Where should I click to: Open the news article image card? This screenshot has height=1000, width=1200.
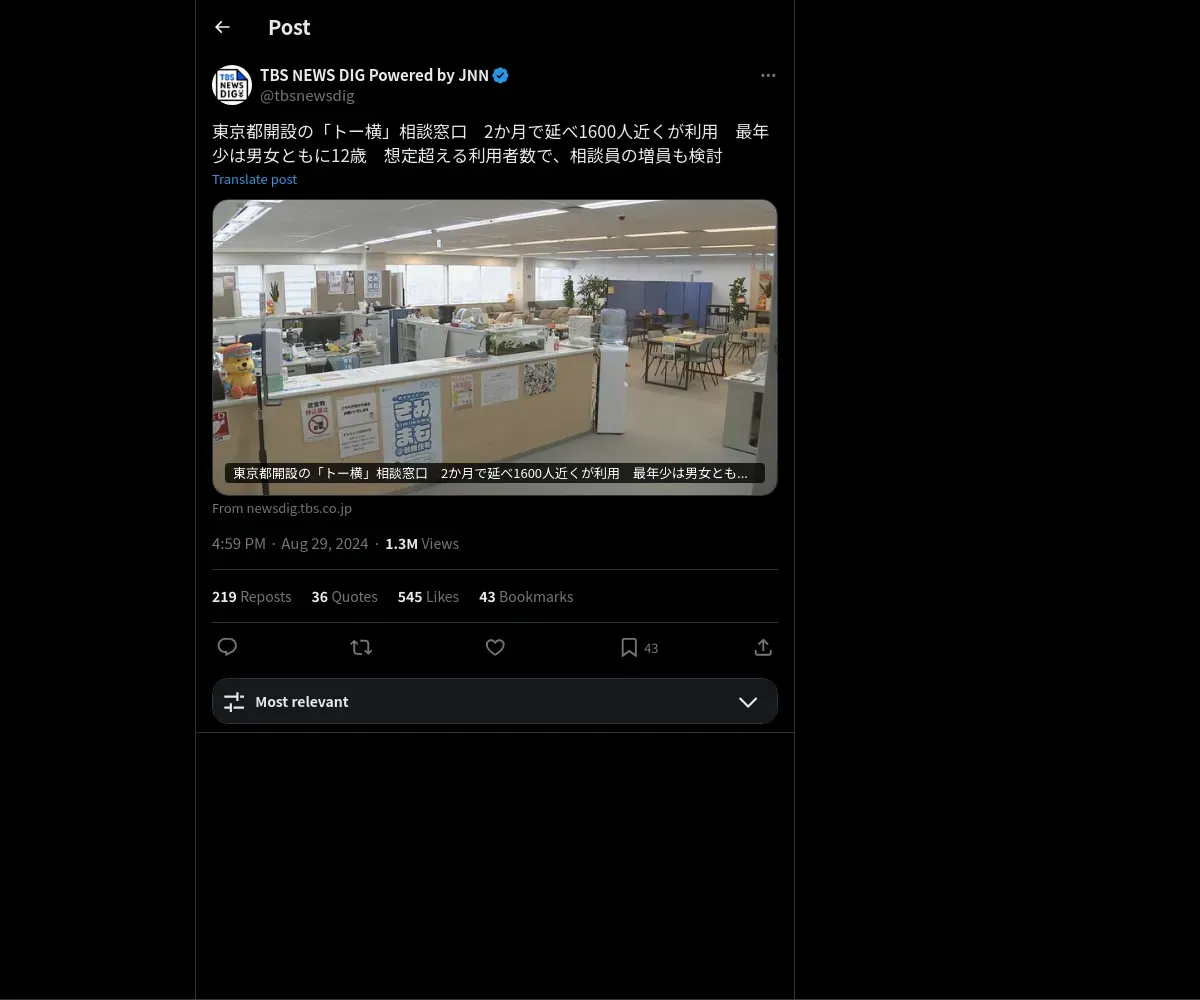495,347
